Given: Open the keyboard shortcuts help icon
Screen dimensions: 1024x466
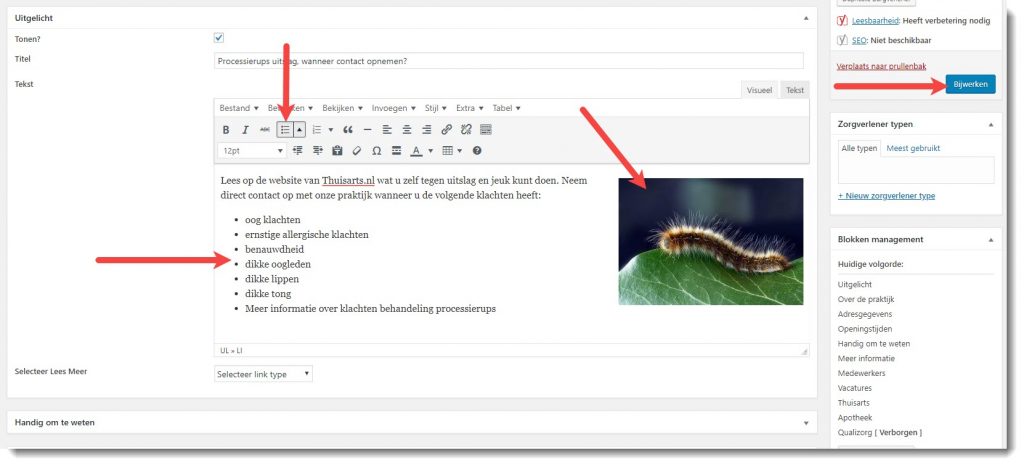Looking at the screenshot, I should click(477, 151).
